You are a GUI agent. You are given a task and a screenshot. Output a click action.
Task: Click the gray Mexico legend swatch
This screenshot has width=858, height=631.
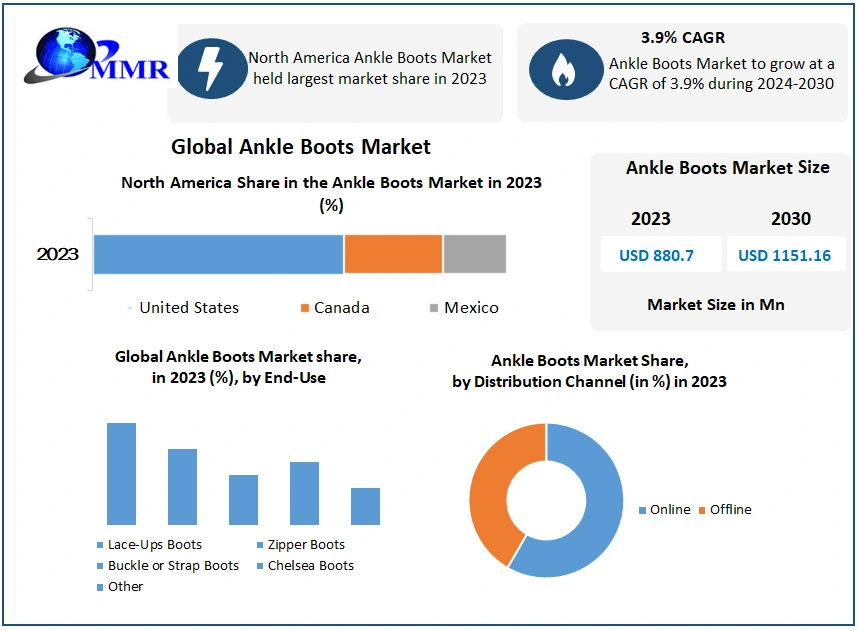pyautogui.click(x=434, y=308)
